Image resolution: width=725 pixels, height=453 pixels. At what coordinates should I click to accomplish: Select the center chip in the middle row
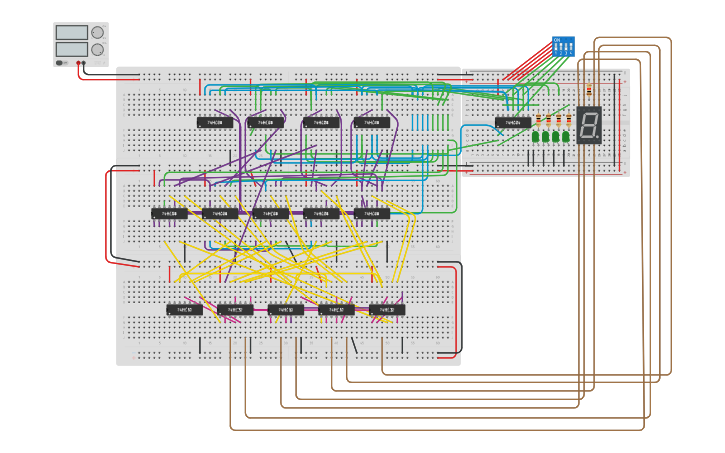(270, 213)
